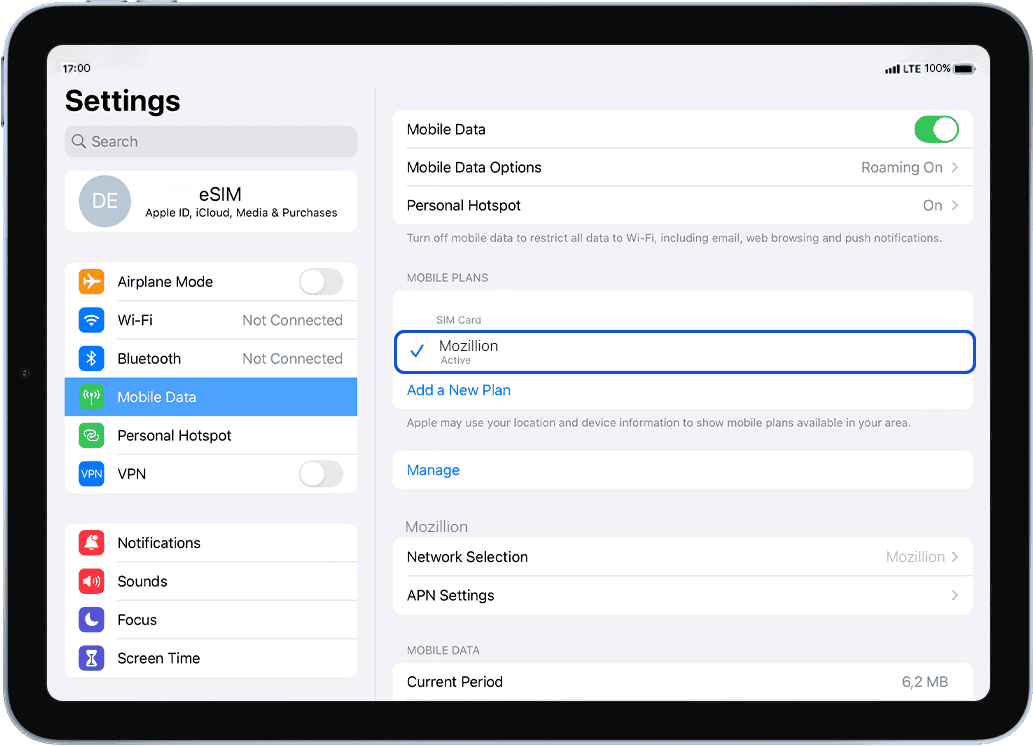Tap the Screen Time hourglass icon

click(x=92, y=658)
